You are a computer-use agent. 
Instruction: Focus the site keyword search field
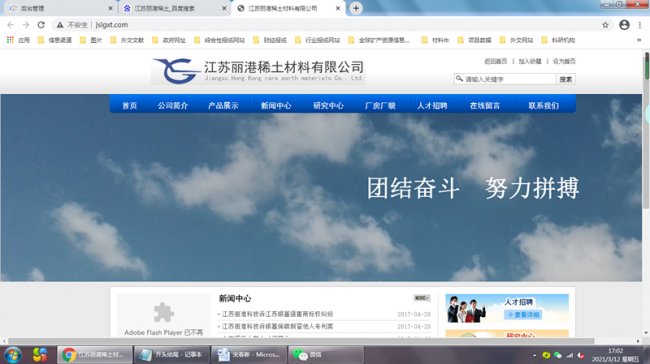click(505, 79)
